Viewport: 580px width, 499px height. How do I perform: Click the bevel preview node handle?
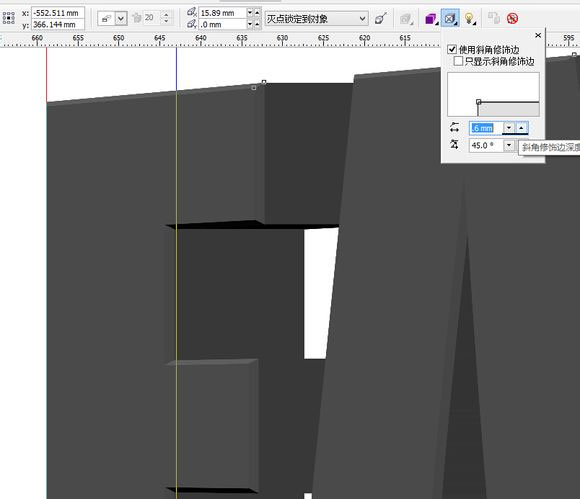(x=479, y=102)
